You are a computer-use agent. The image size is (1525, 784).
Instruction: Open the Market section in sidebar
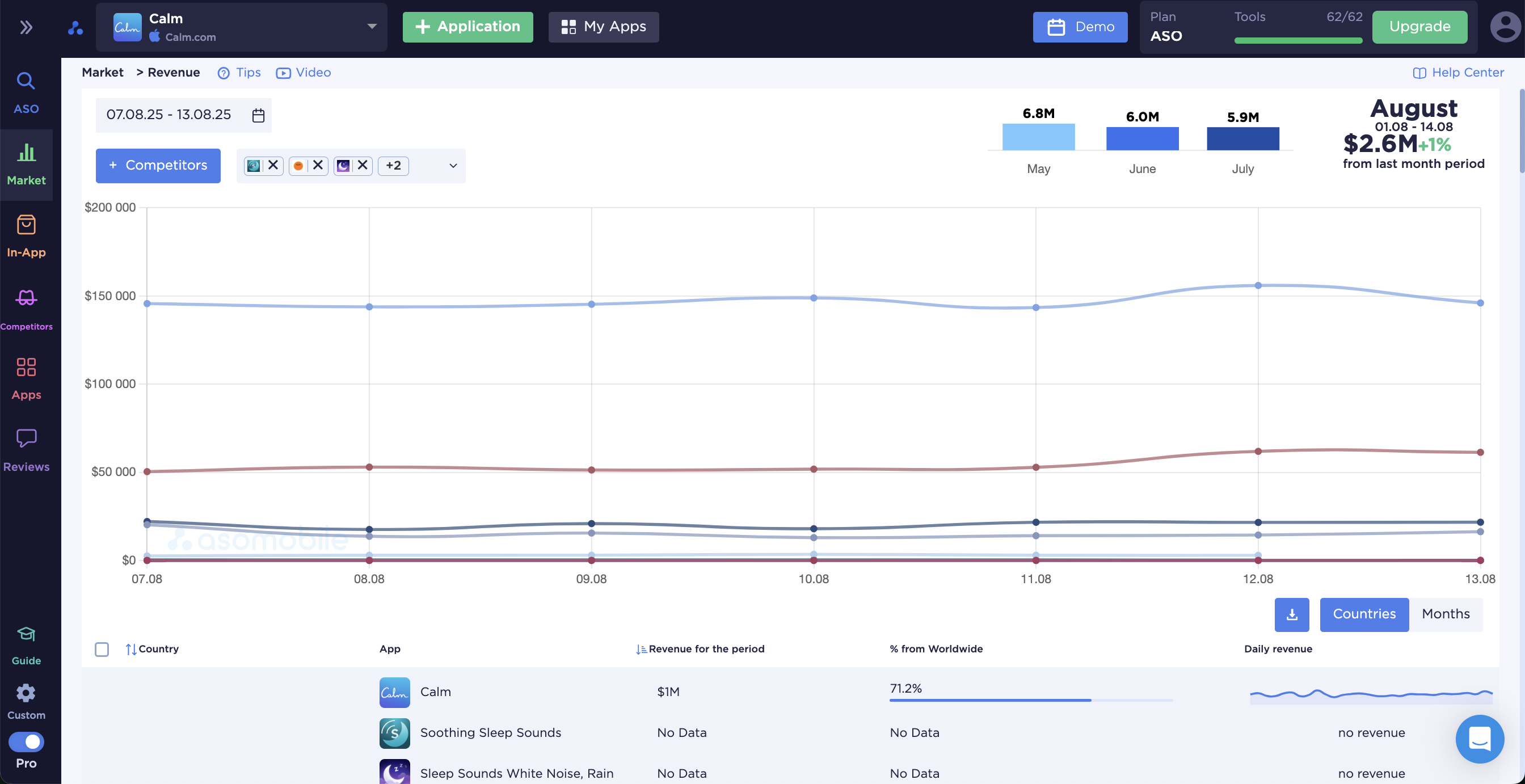point(26,165)
